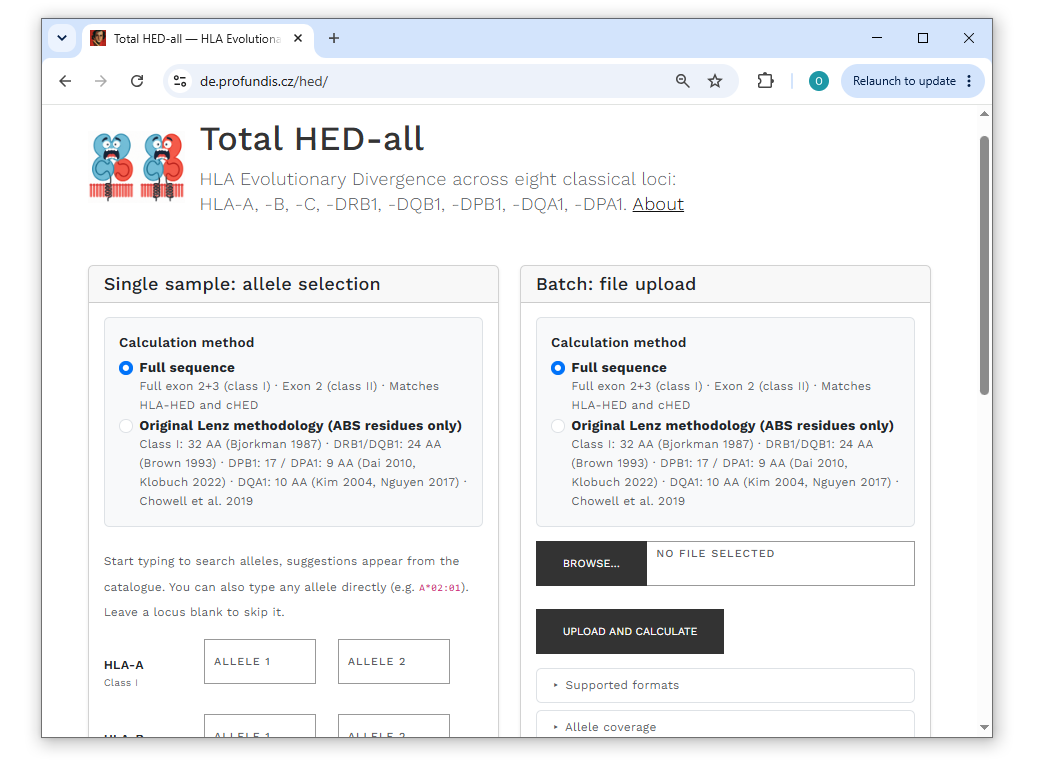
Task: Open a new tab with the plus button
Action: coord(334,39)
